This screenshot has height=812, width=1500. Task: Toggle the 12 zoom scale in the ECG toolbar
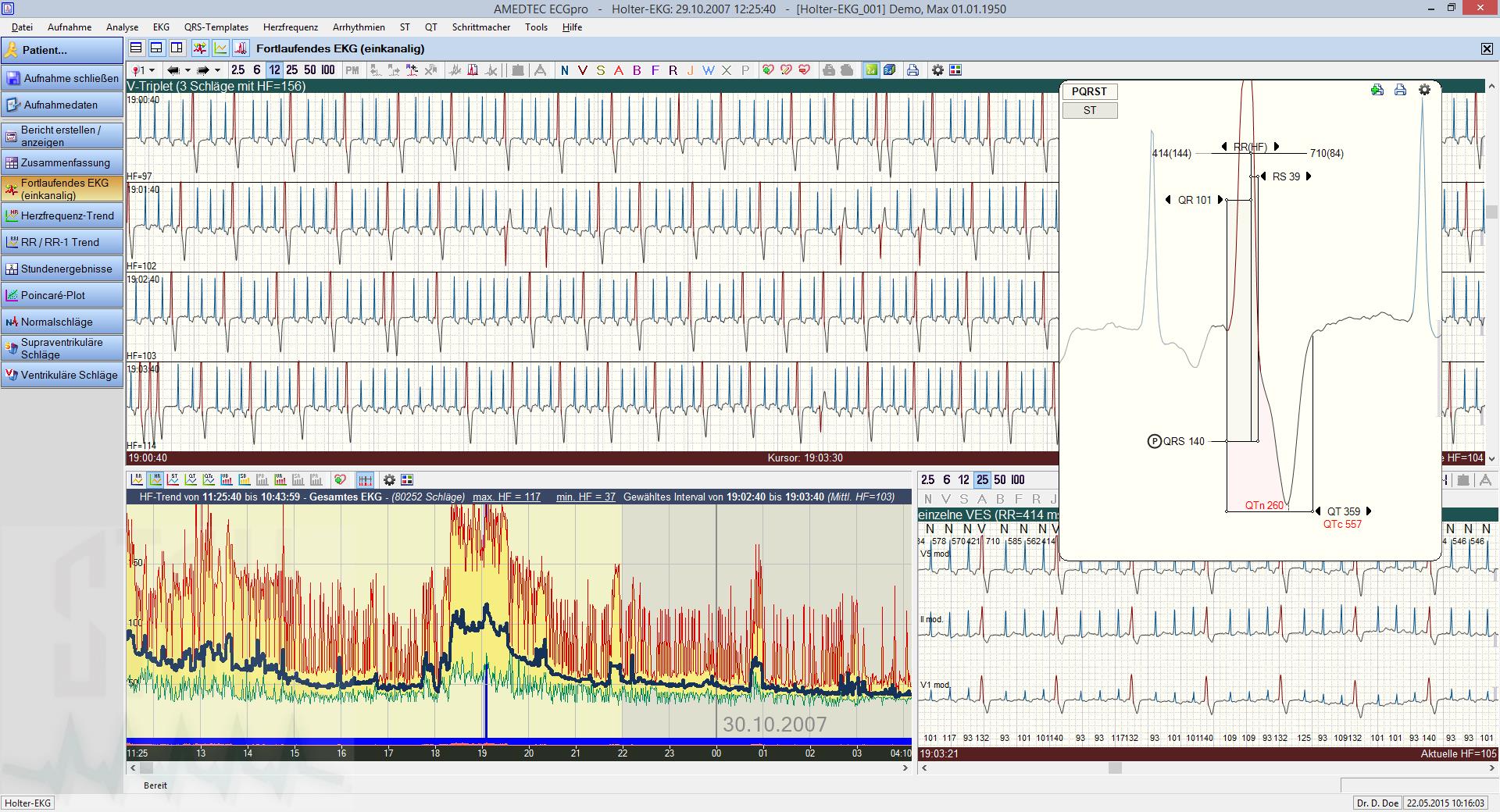pyautogui.click(x=274, y=70)
